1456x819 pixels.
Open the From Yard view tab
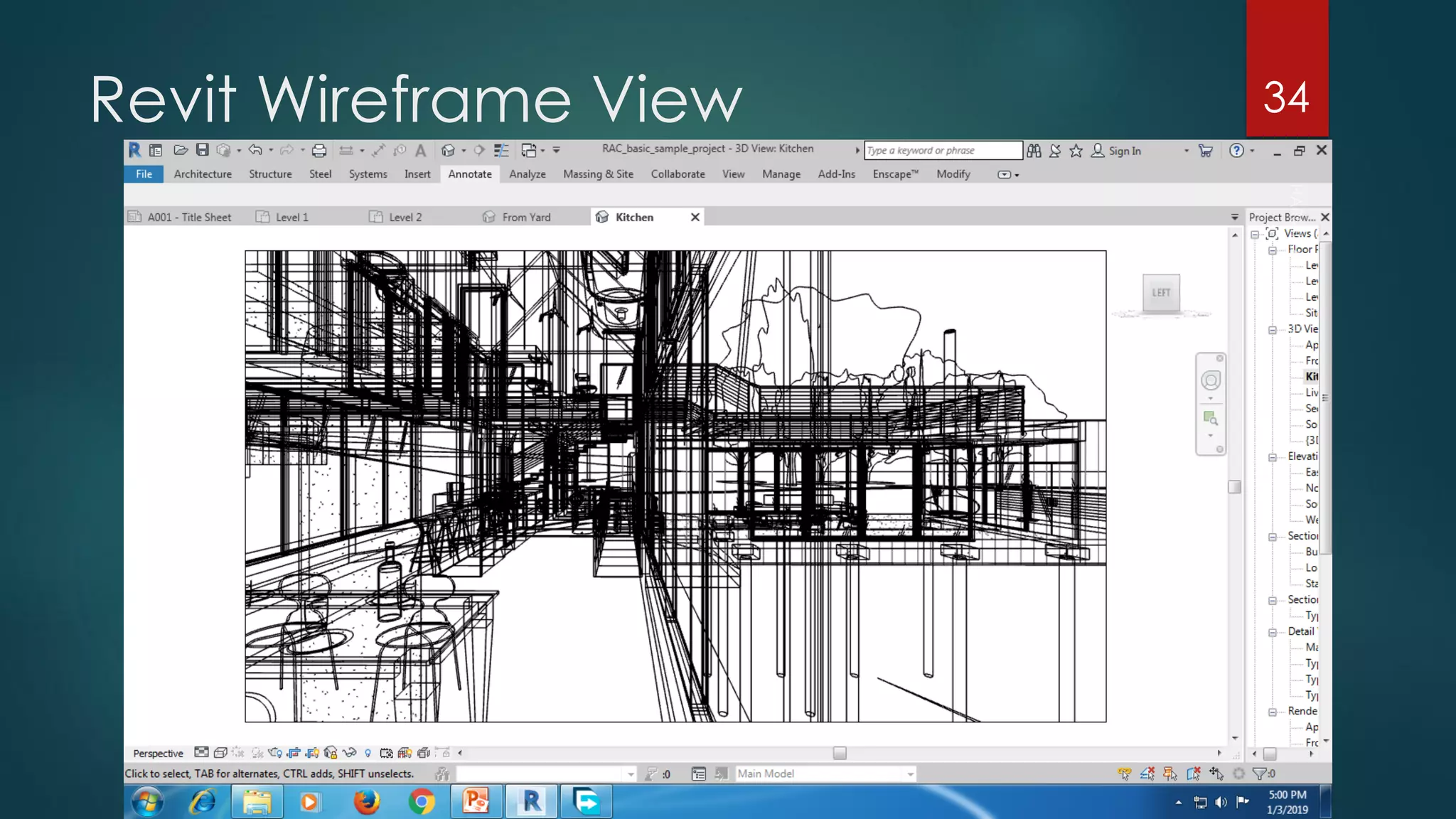[x=526, y=218]
